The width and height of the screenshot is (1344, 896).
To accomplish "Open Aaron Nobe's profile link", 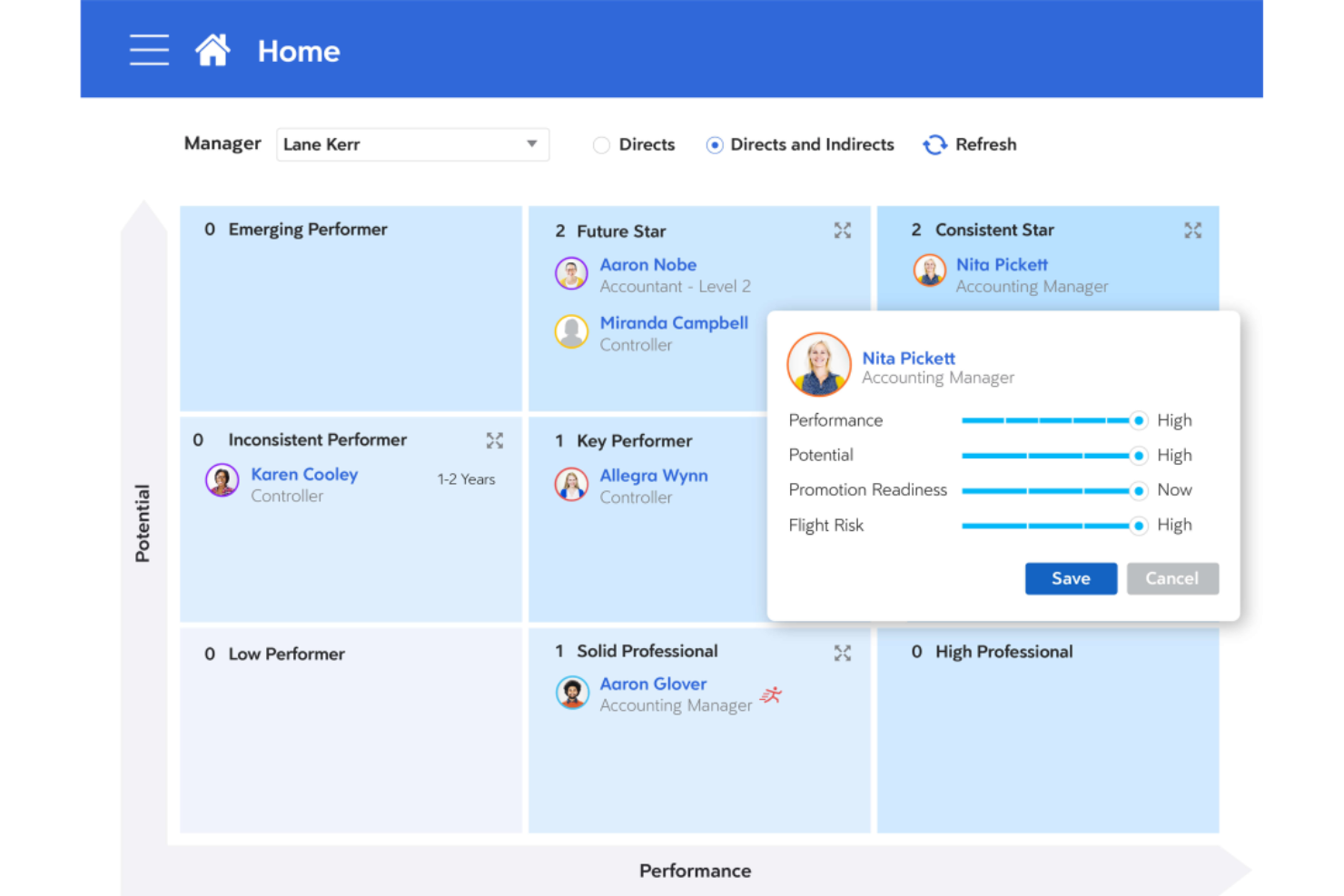I will 648,265.
